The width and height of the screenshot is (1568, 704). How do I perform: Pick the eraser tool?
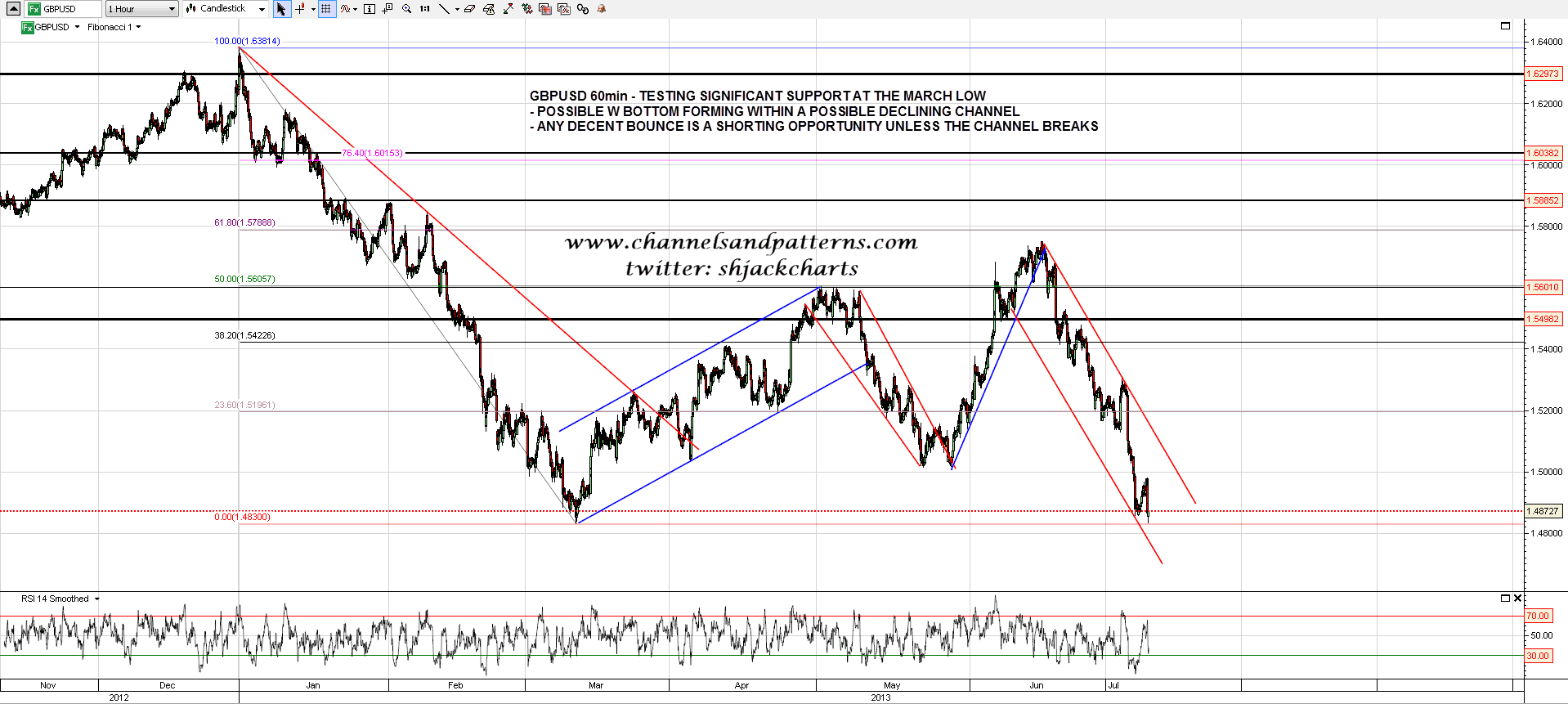(x=470, y=9)
